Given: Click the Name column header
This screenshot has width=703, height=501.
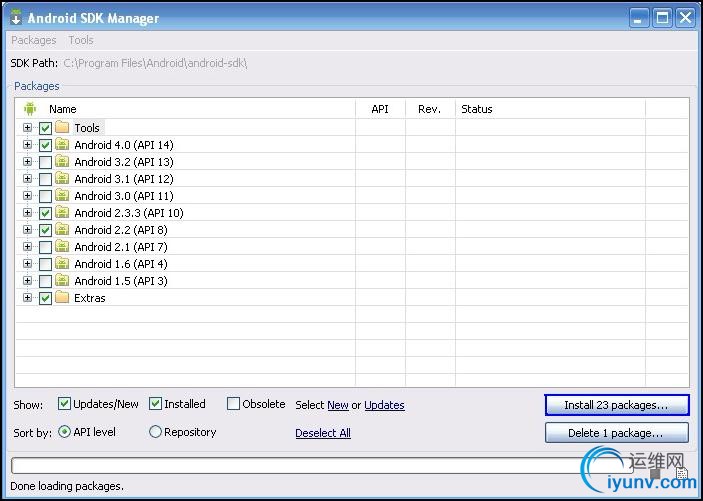Looking at the screenshot, I should [63, 109].
